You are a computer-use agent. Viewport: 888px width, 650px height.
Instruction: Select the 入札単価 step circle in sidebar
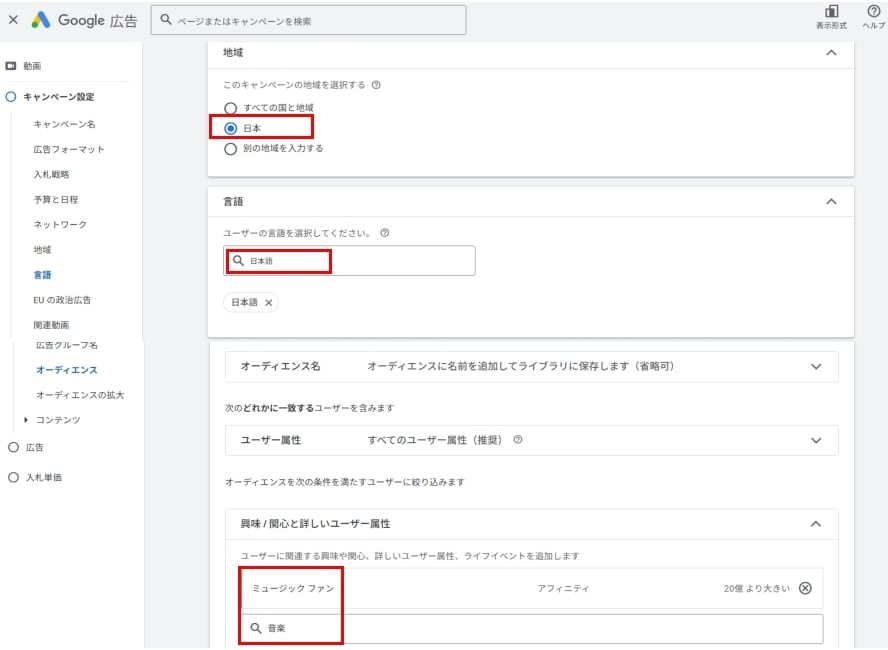13,477
